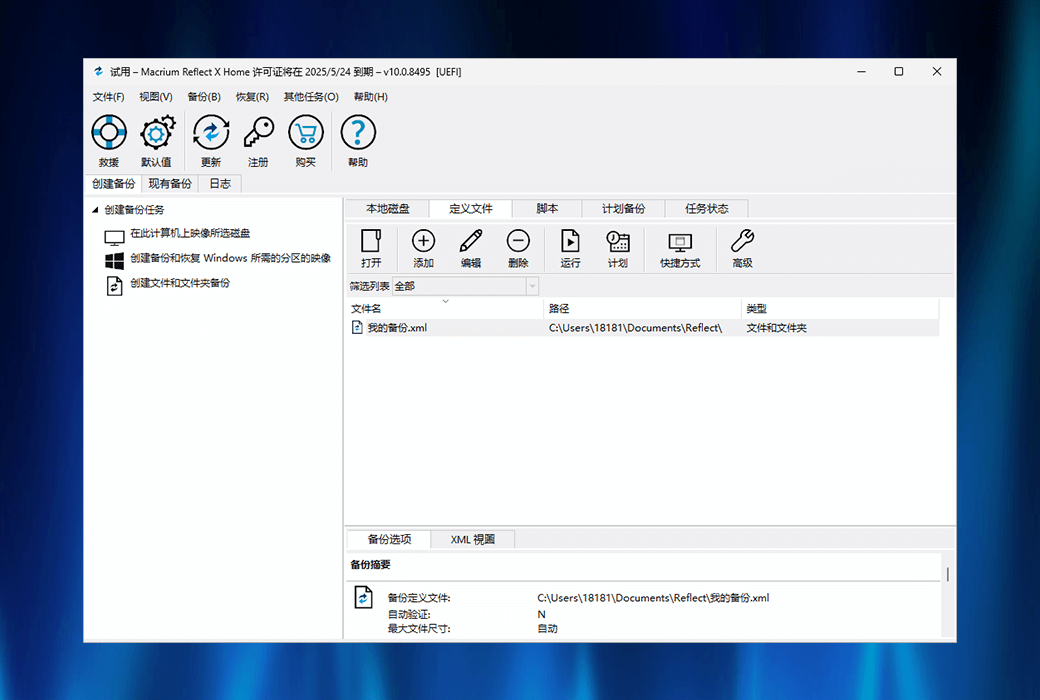Click the 删除 minus icon
Viewport: 1040px width, 700px height.
[518, 241]
